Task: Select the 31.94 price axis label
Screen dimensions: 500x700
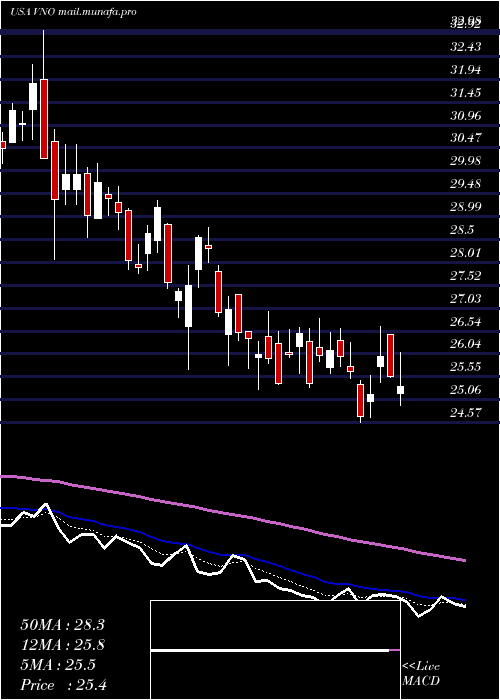Action: pyautogui.click(x=466, y=70)
